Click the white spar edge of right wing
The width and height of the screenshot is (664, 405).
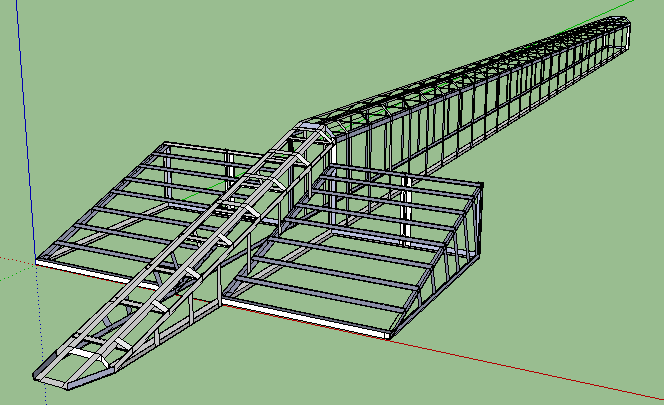point(306,318)
